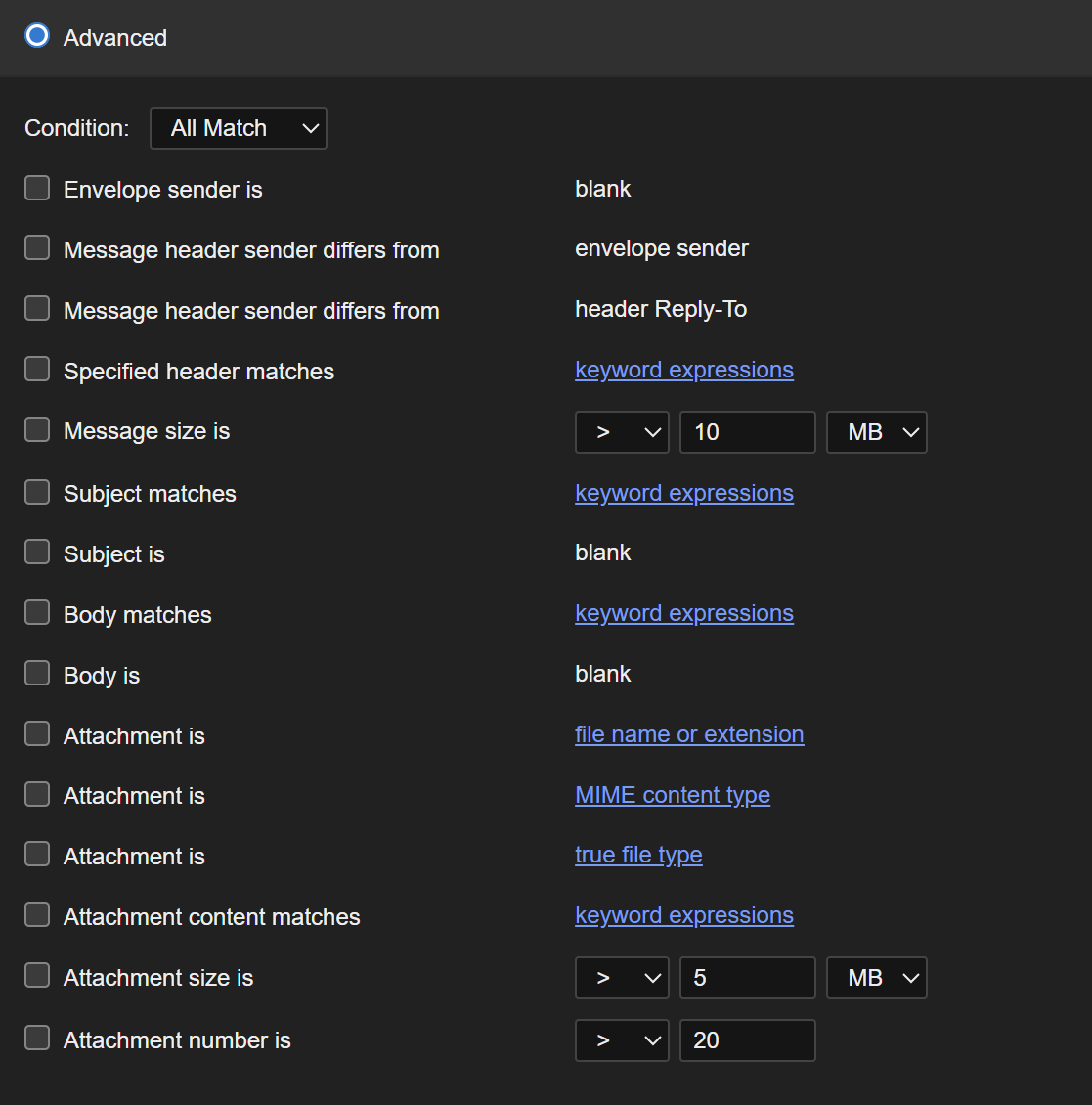Select the Advanced radio button
The image size is (1092, 1105).
(x=37, y=37)
